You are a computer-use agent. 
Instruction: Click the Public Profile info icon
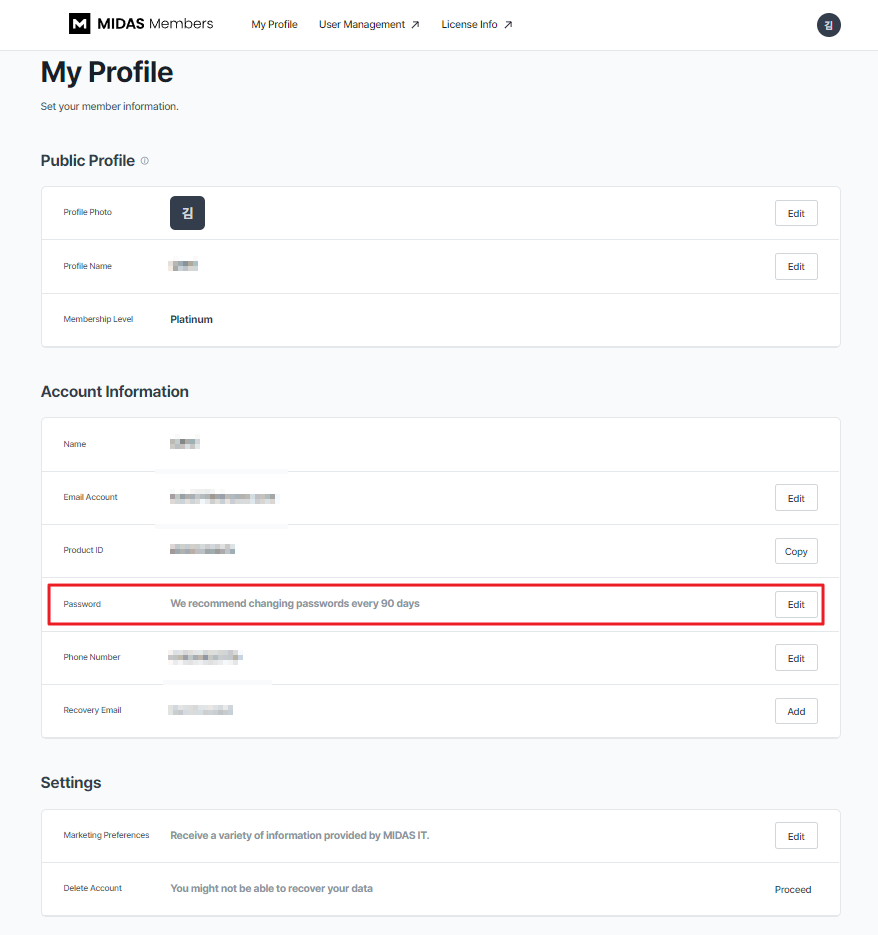coord(144,161)
